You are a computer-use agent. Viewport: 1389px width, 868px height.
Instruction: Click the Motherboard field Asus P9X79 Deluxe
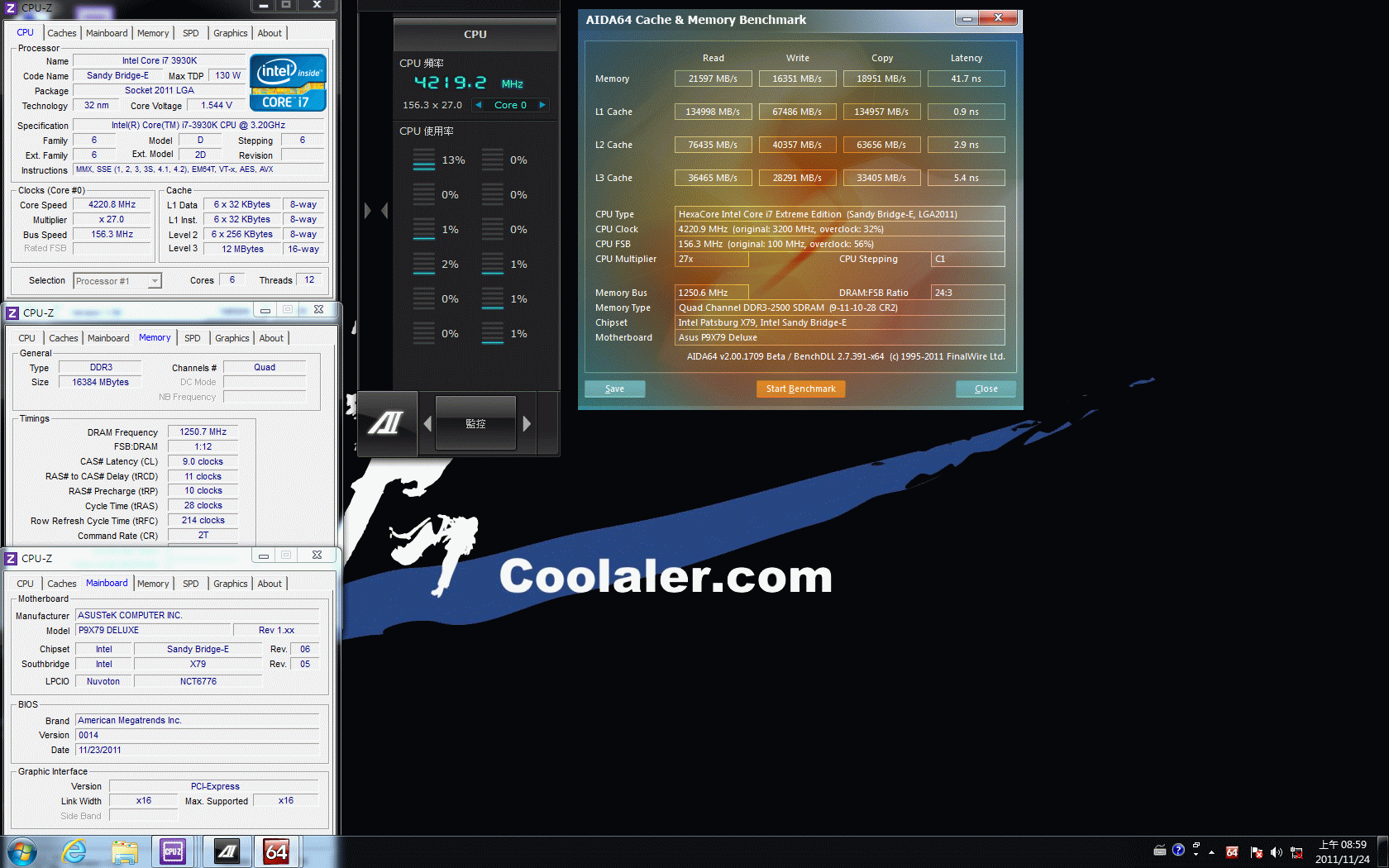pos(840,337)
